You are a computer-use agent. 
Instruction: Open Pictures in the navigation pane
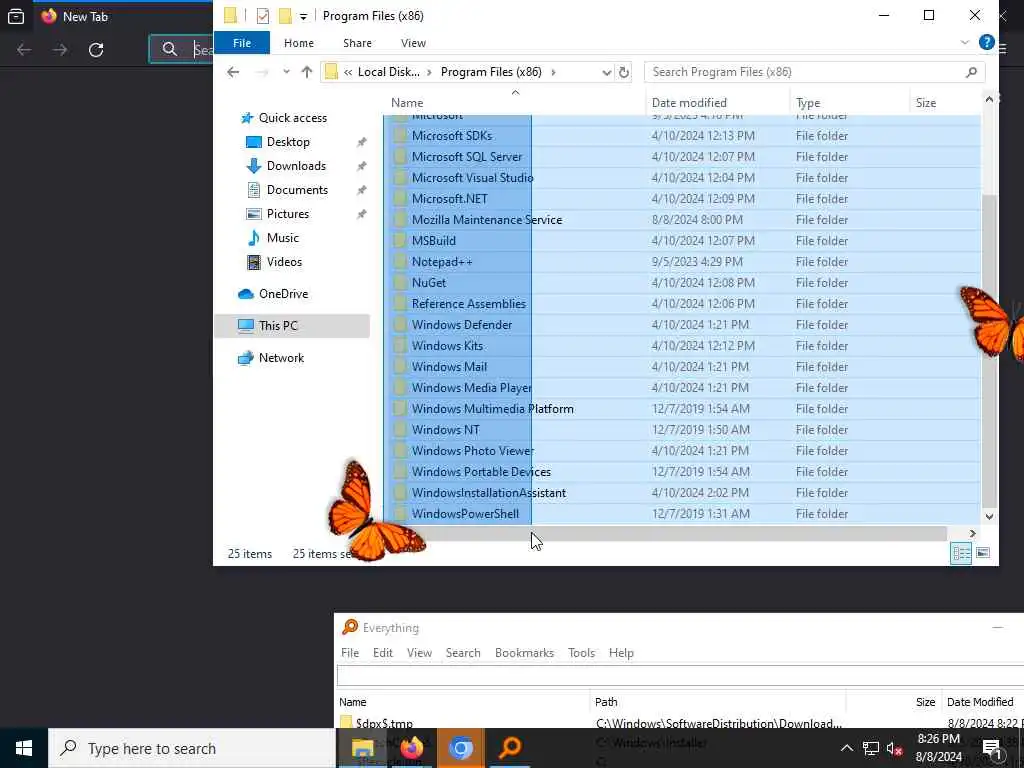tap(287, 214)
